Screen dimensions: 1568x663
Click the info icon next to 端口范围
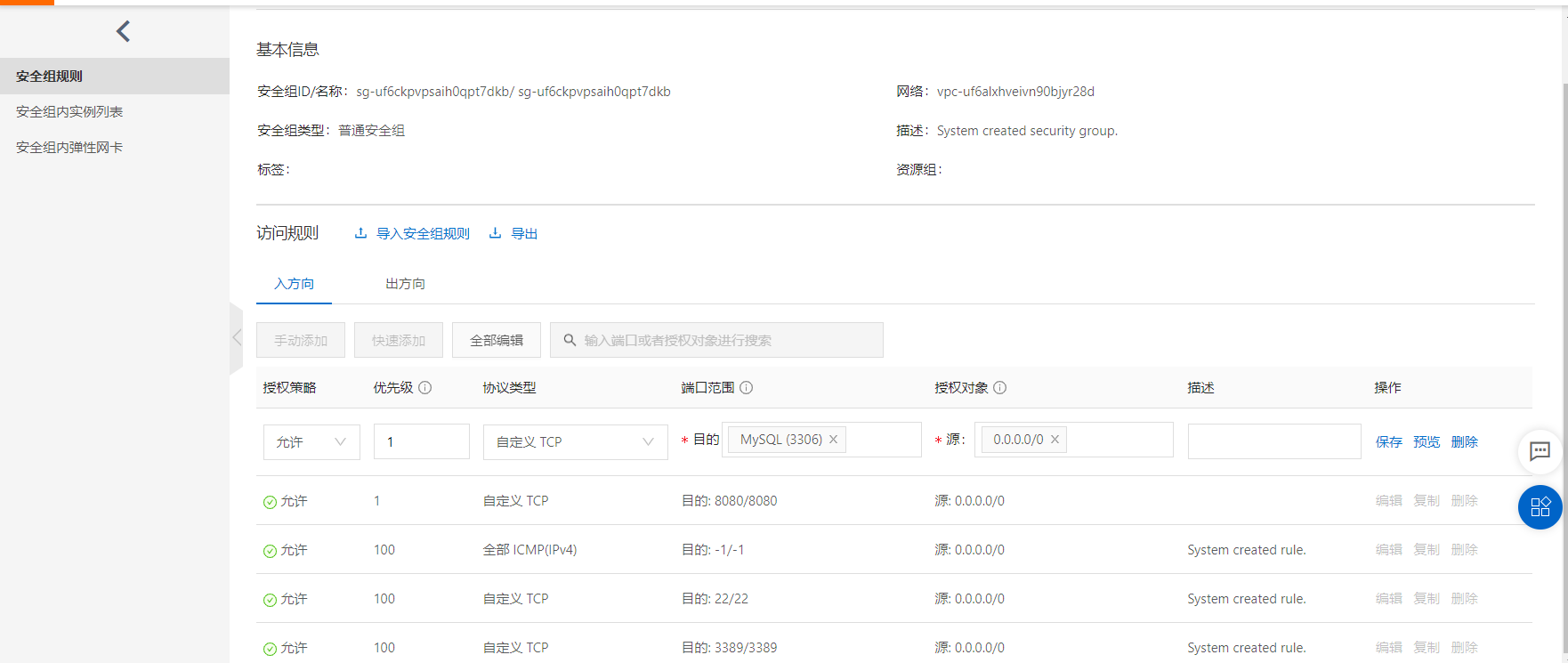(747, 388)
